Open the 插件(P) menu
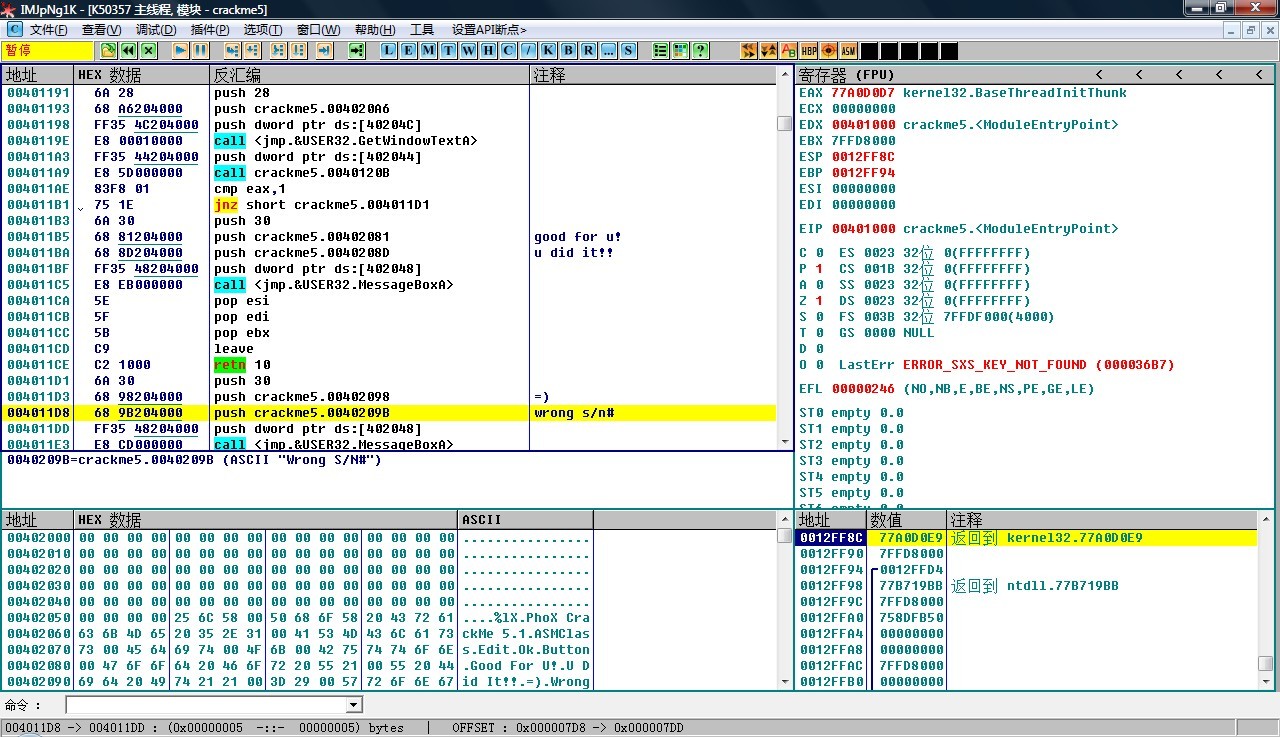The image size is (1280, 737). coord(209,30)
